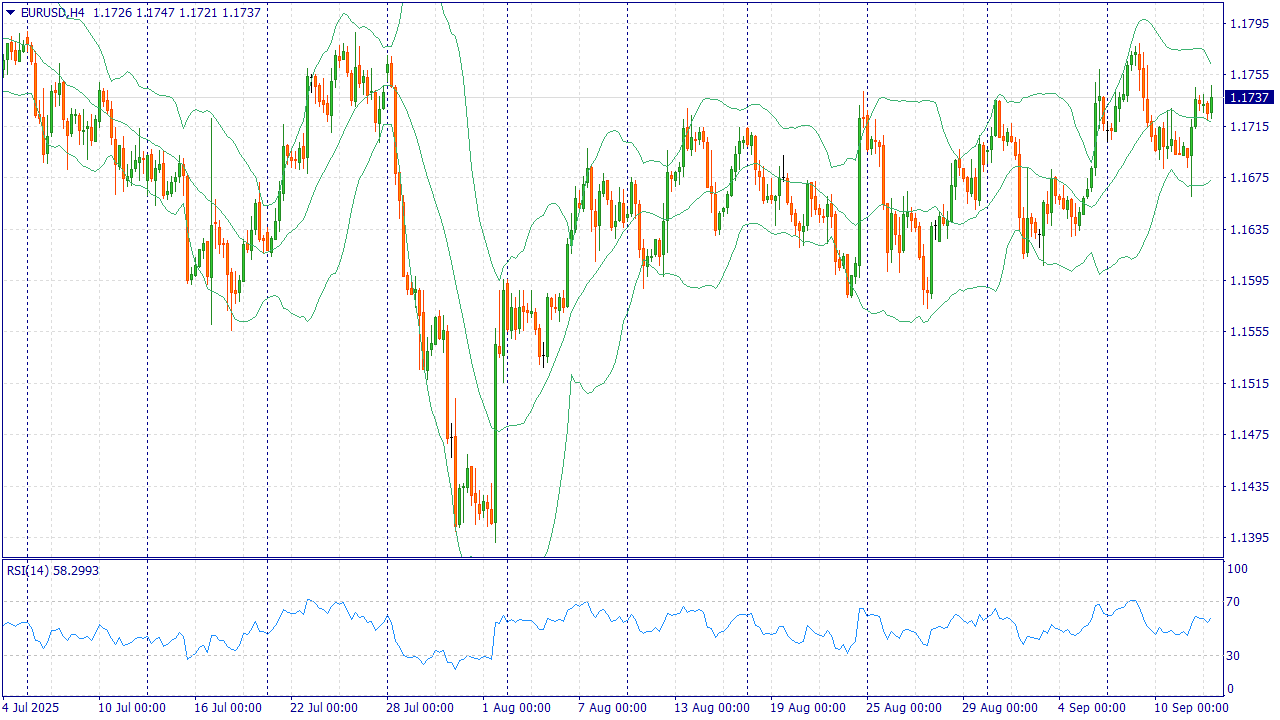Click the 1.1395 price axis label
Image resolution: width=1280 pixels, height=720 pixels.
click(x=1249, y=538)
